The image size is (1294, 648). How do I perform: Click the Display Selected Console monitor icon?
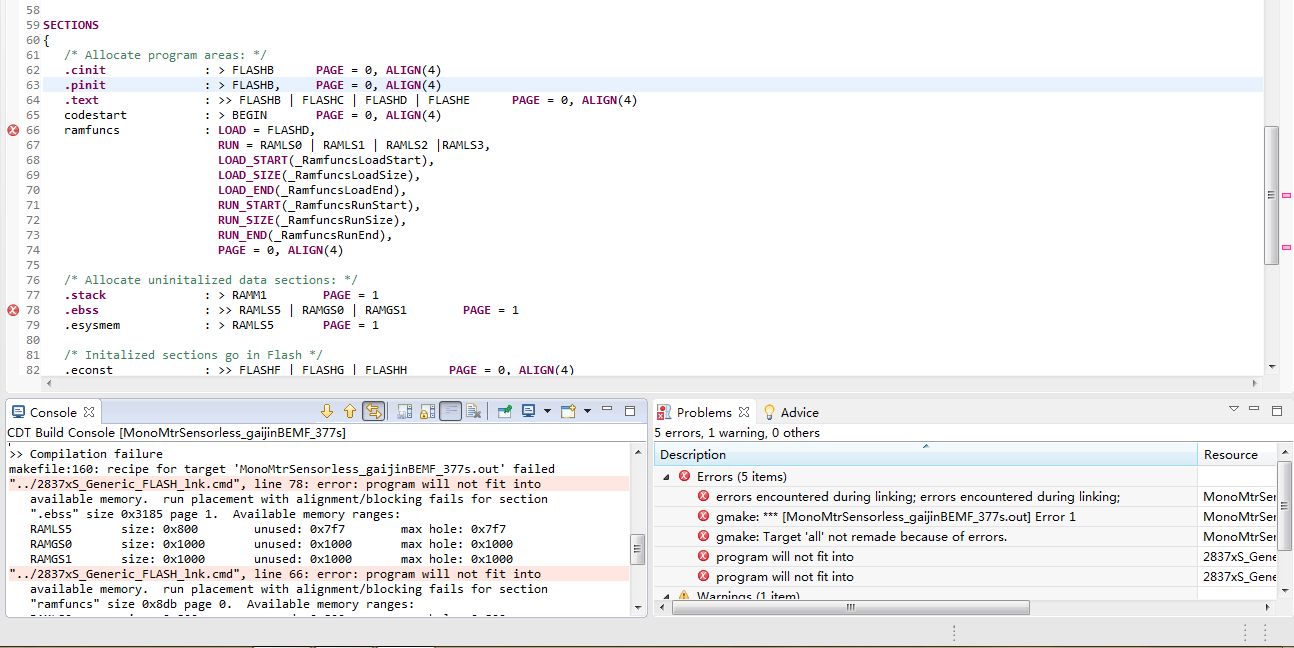[x=528, y=411]
